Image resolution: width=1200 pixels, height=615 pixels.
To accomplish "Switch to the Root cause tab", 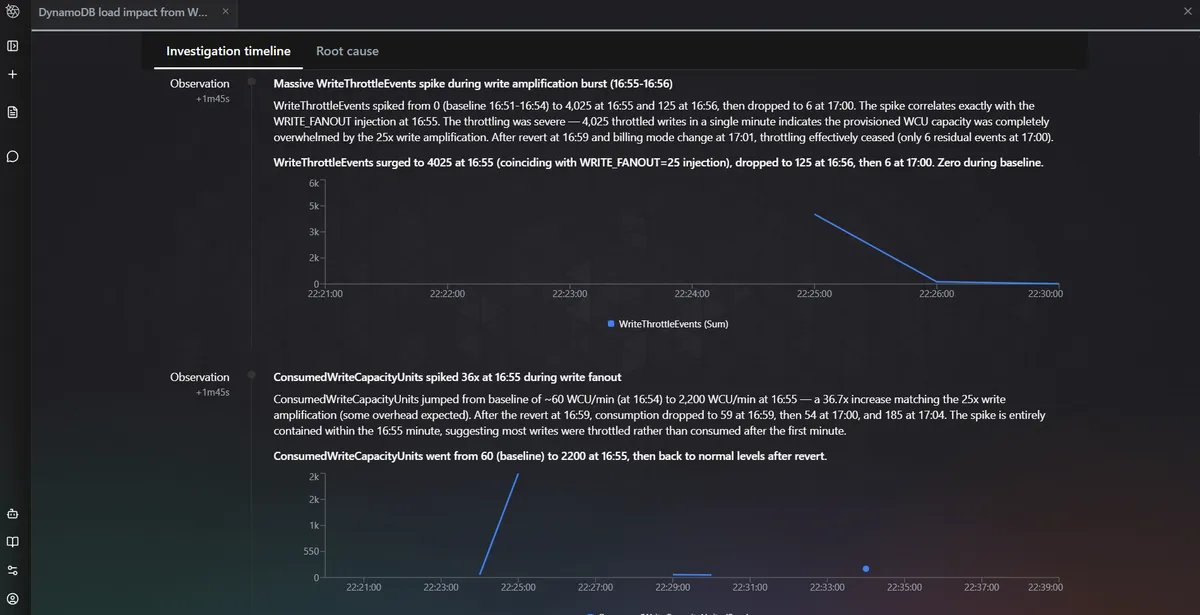I will [347, 51].
